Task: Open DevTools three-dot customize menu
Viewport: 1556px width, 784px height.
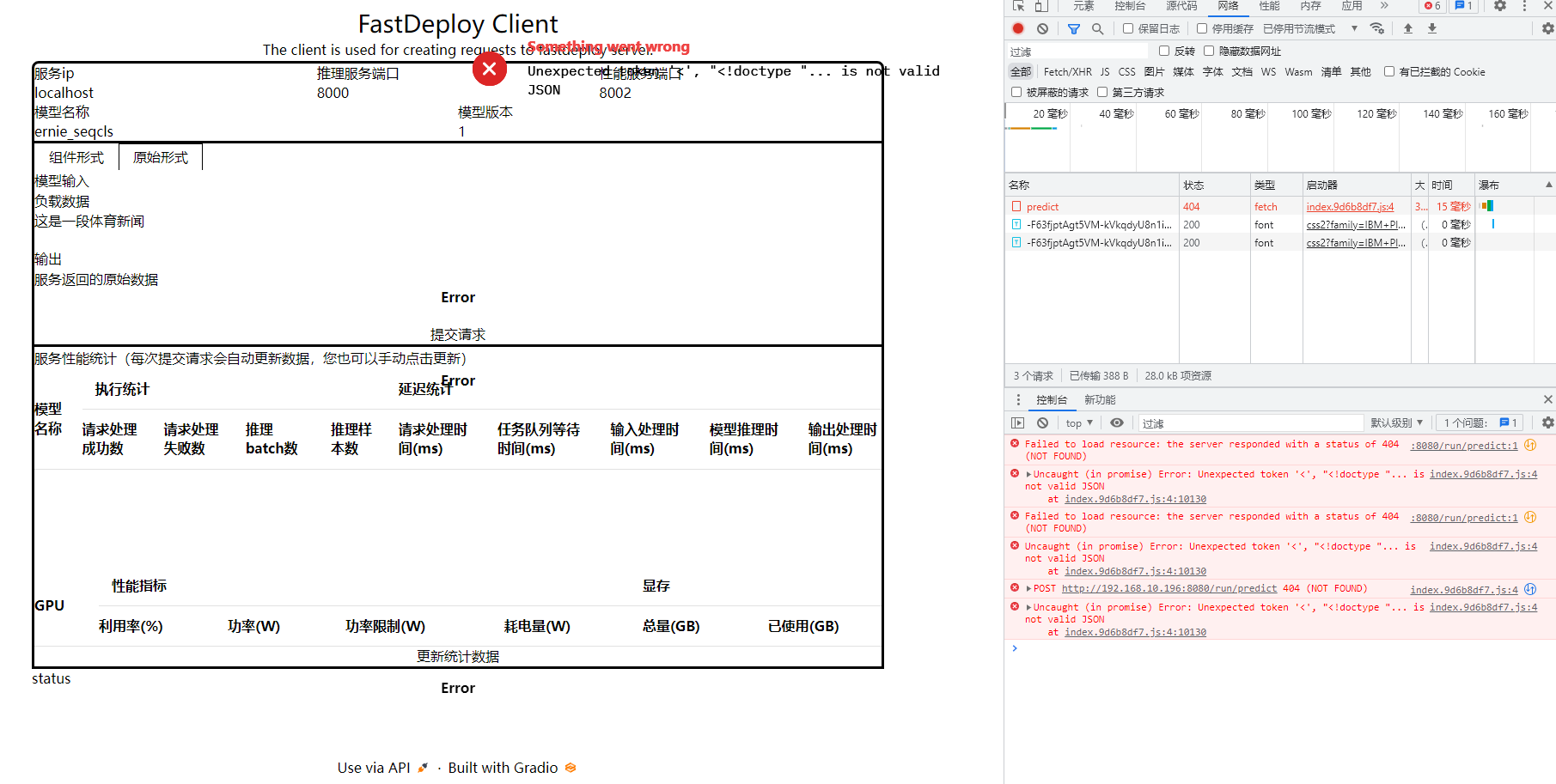Action: click(1525, 6)
